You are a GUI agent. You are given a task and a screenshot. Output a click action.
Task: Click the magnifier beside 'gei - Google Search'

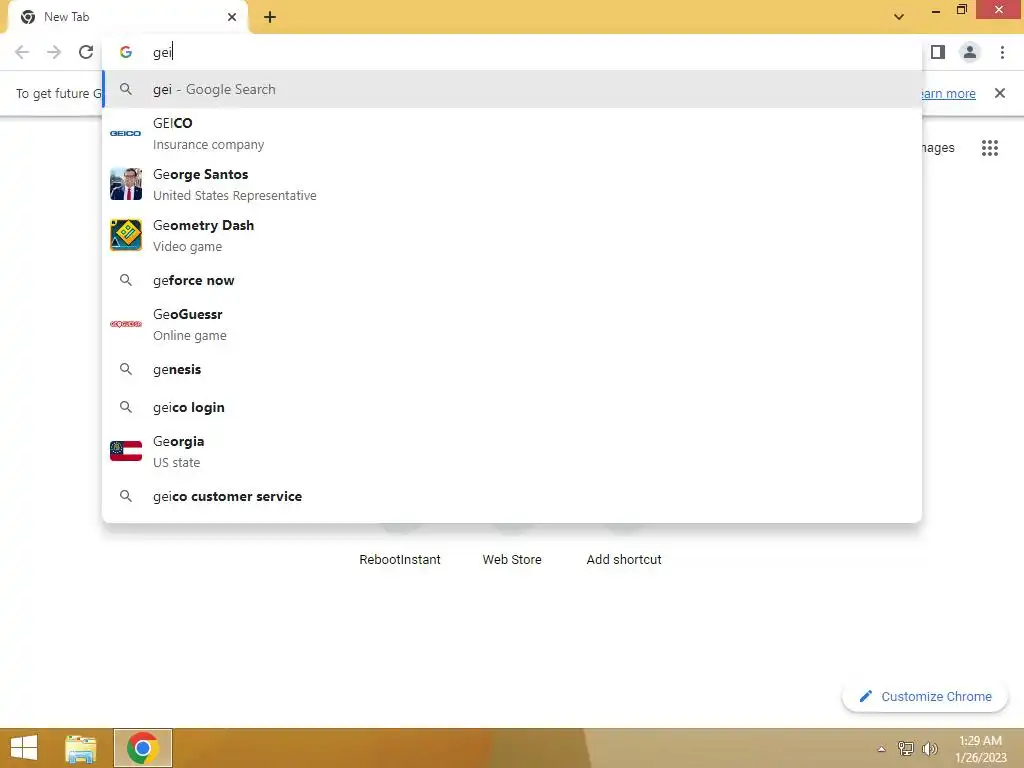126,89
